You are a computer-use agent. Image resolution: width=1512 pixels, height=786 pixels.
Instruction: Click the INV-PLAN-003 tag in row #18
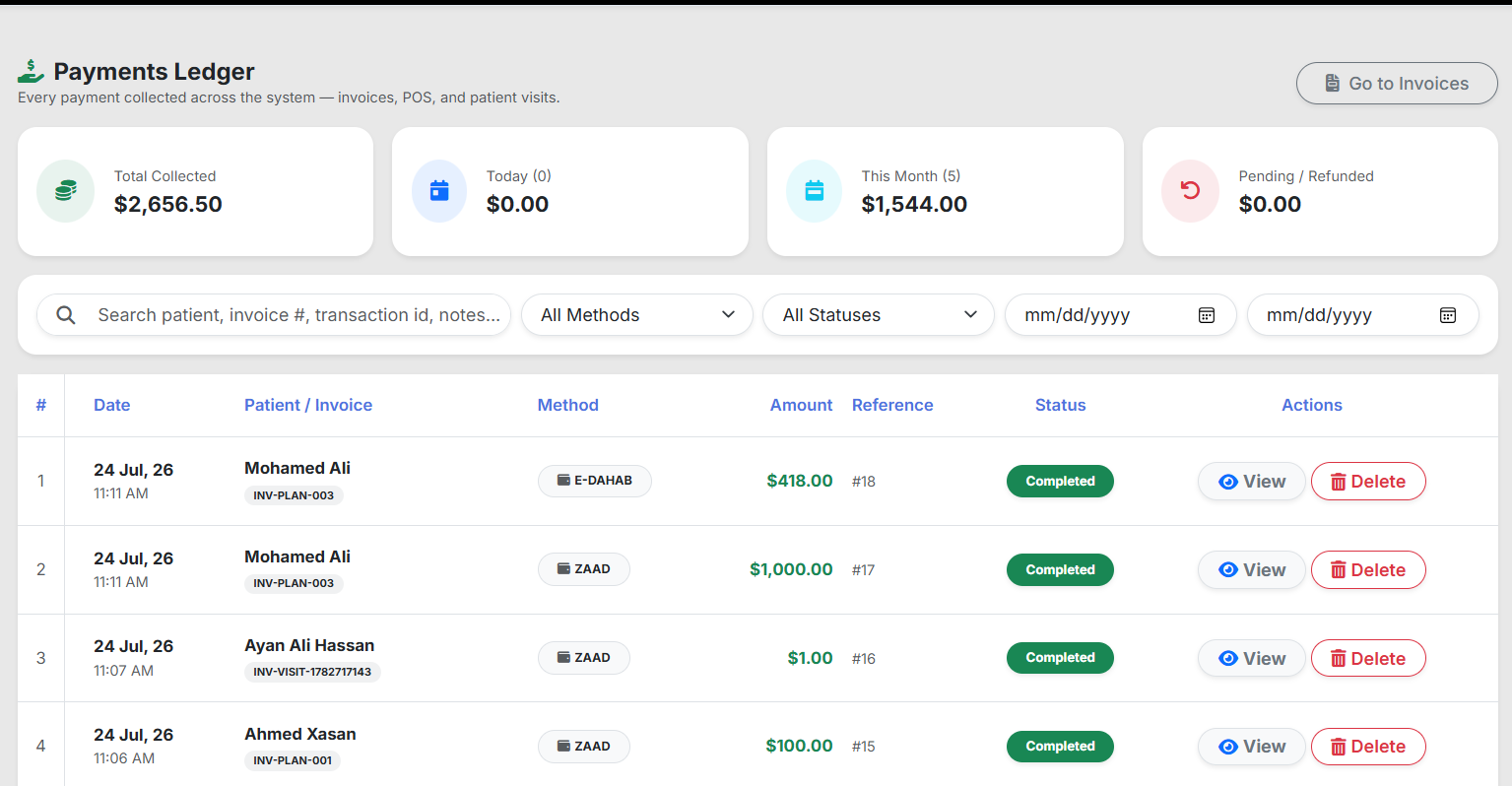[x=294, y=495]
